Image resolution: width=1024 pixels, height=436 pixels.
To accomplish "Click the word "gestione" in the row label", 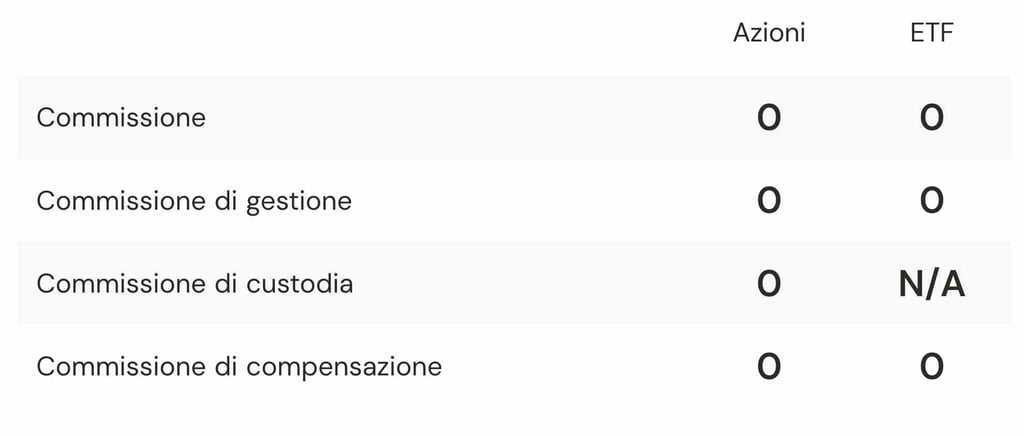I will [x=299, y=202].
